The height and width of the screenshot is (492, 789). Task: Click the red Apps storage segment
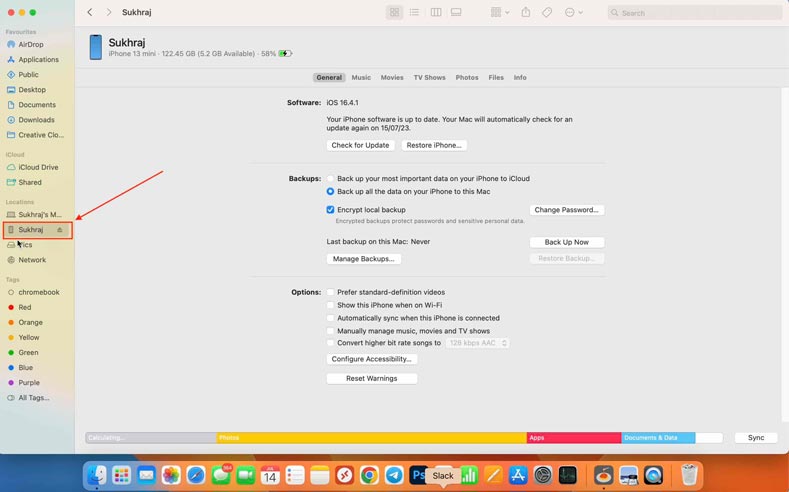coord(574,438)
